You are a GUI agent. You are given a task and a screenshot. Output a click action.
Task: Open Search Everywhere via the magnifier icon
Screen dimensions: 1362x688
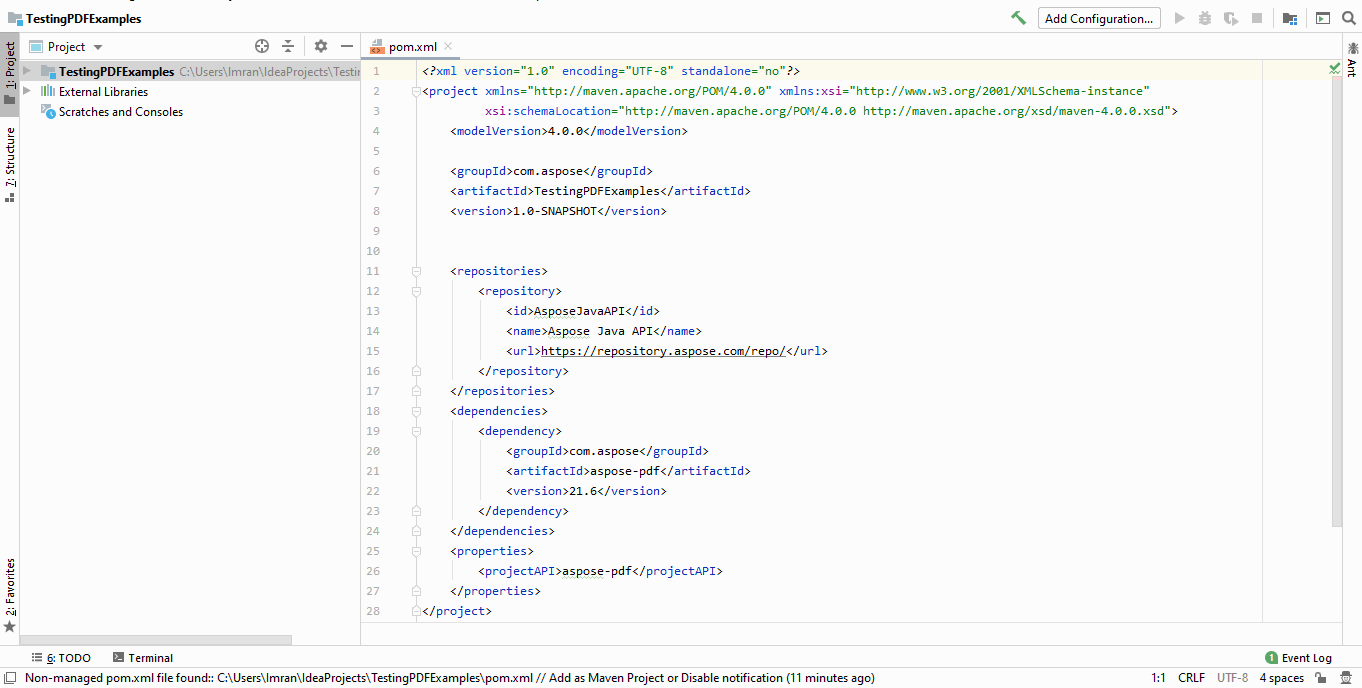(1347, 18)
